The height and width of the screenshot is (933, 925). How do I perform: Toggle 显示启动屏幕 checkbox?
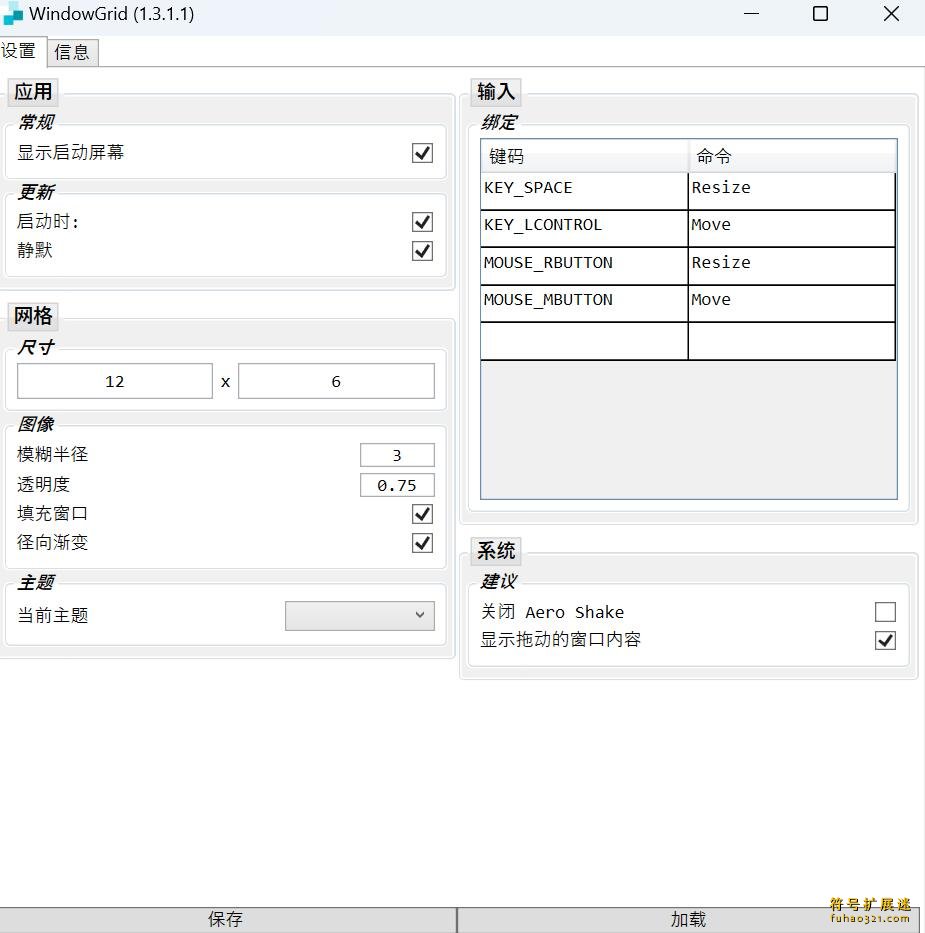(x=422, y=153)
